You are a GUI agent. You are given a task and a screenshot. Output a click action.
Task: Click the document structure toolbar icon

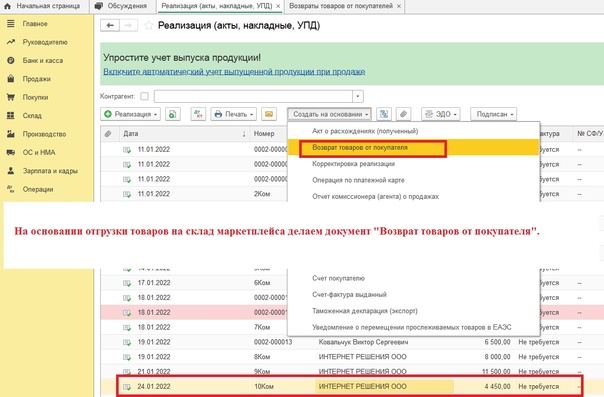coord(384,114)
